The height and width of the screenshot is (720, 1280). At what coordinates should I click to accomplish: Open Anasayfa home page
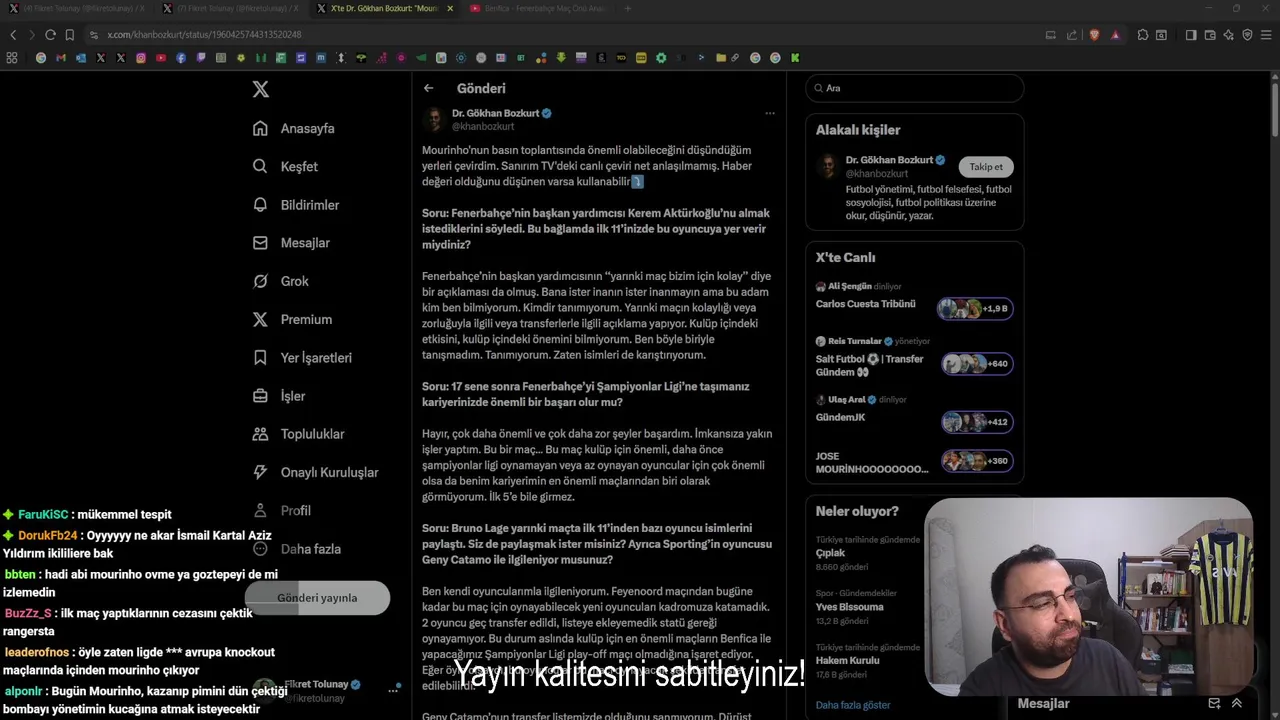pyautogui.click(x=293, y=128)
